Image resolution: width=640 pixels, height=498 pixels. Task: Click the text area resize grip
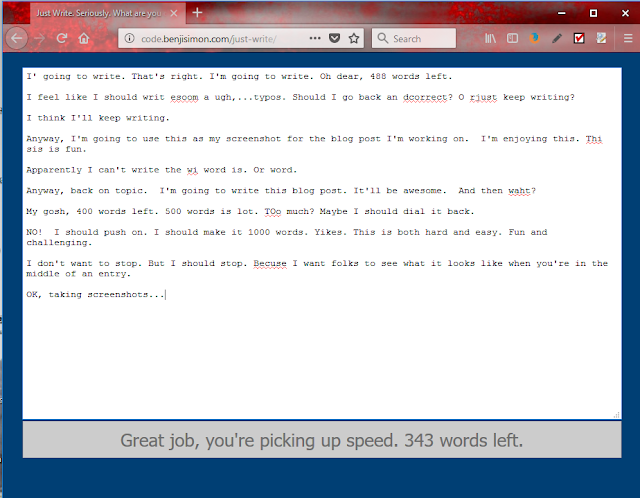[x=617, y=415]
